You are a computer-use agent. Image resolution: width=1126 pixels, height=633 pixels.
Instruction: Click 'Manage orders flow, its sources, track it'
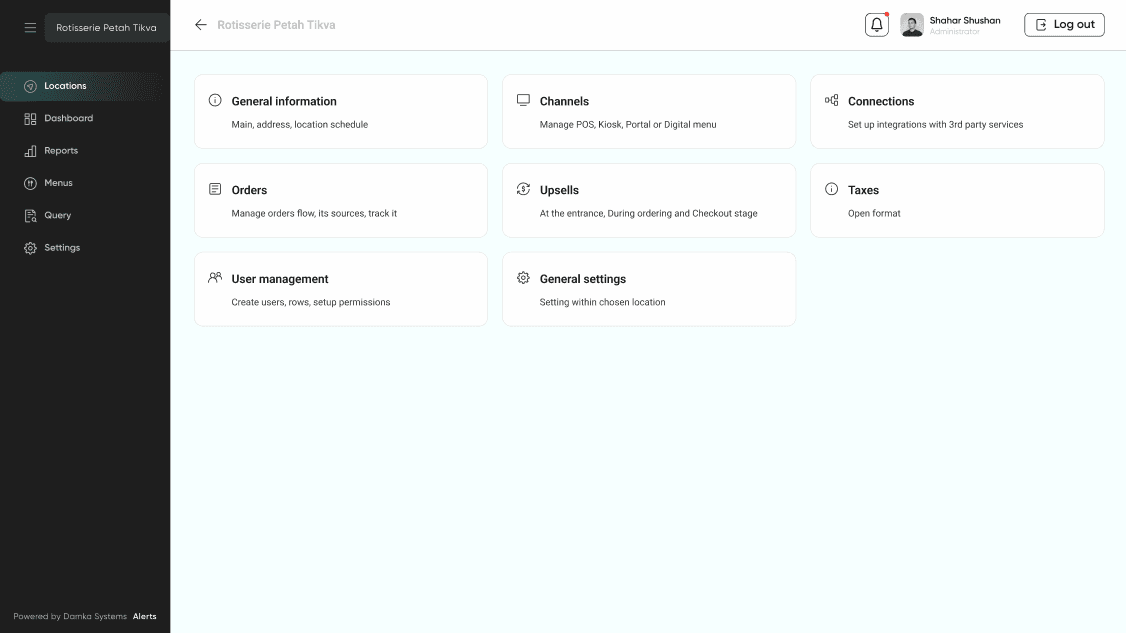click(314, 213)
